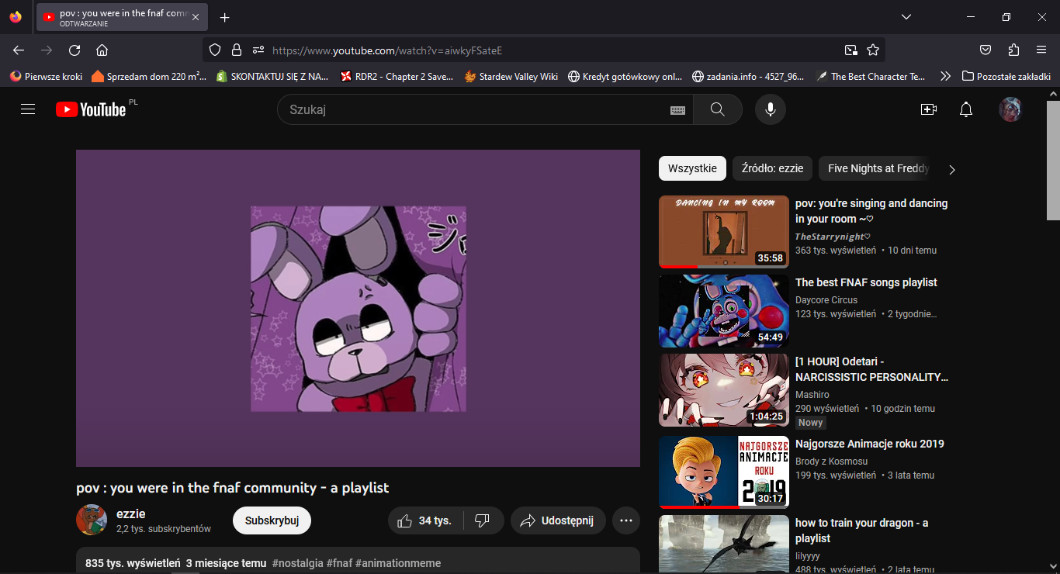The height and width of the screenshot is (574, 1060).
Task: Open the on-screen keyboard in search box
Action: pyautogui.click(x=678, y=110)
